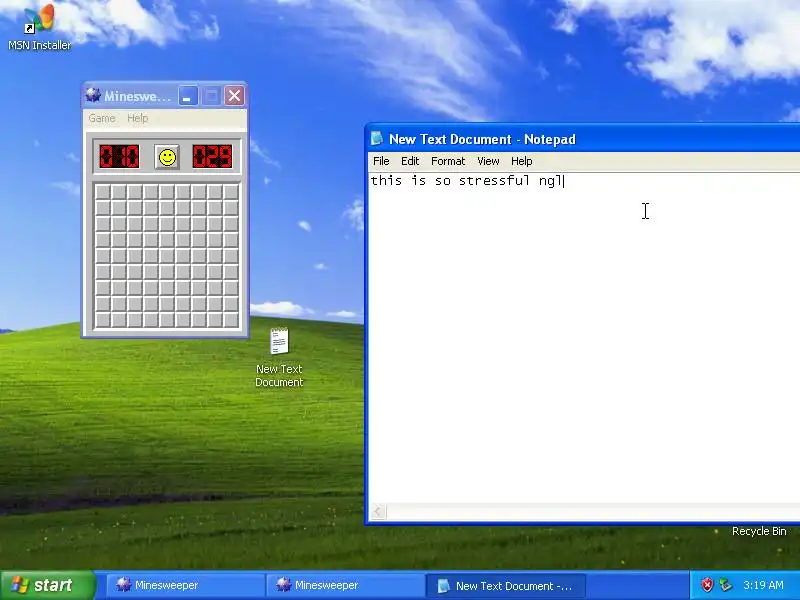This screenshot has height=600, width=800.
Task: Open the MSN Installer desktop shortcut
Action: tap(39, 27)
